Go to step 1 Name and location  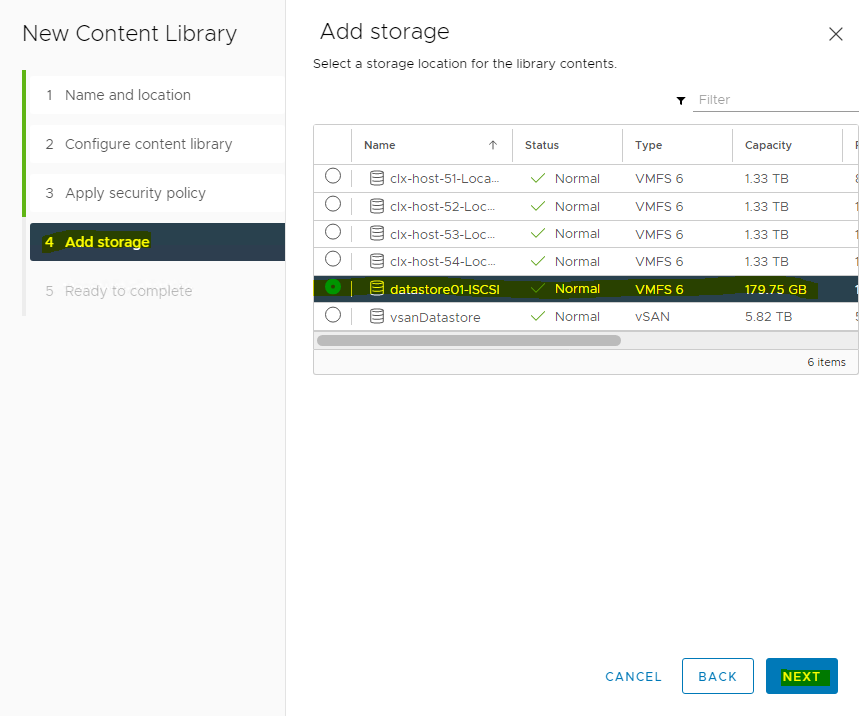[157, 95]
